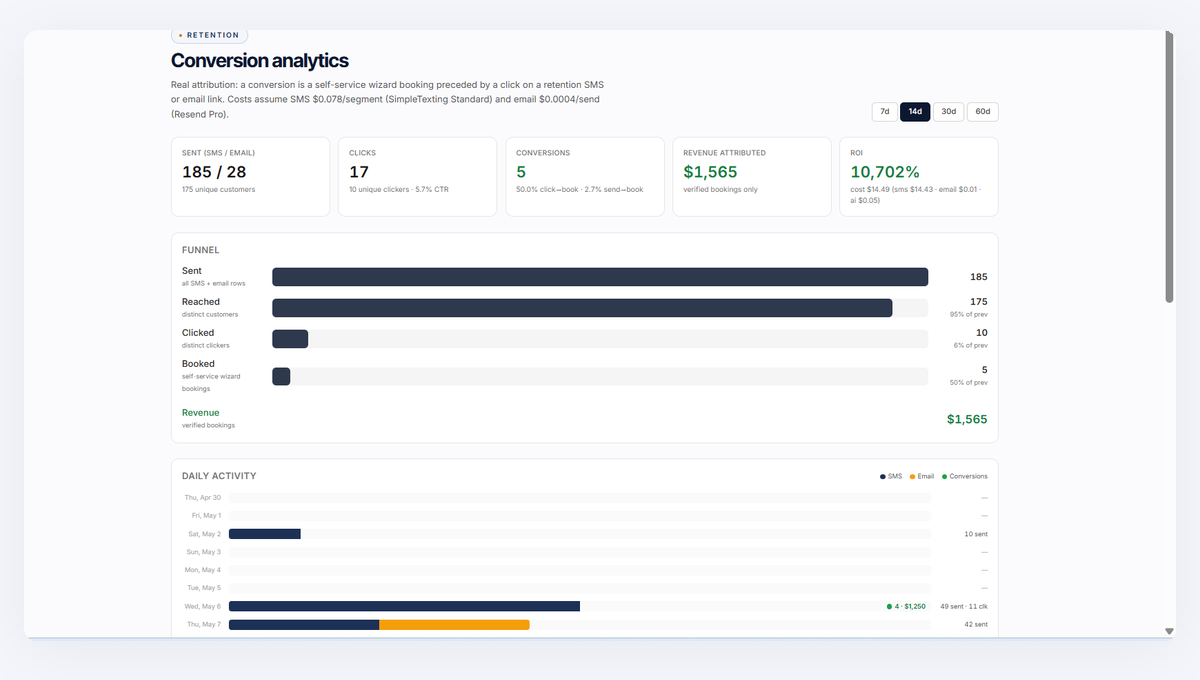Viewport: 1200px width, 680px height.
Task: Click the '175 unique customers' text
Action: coord(218,189)
